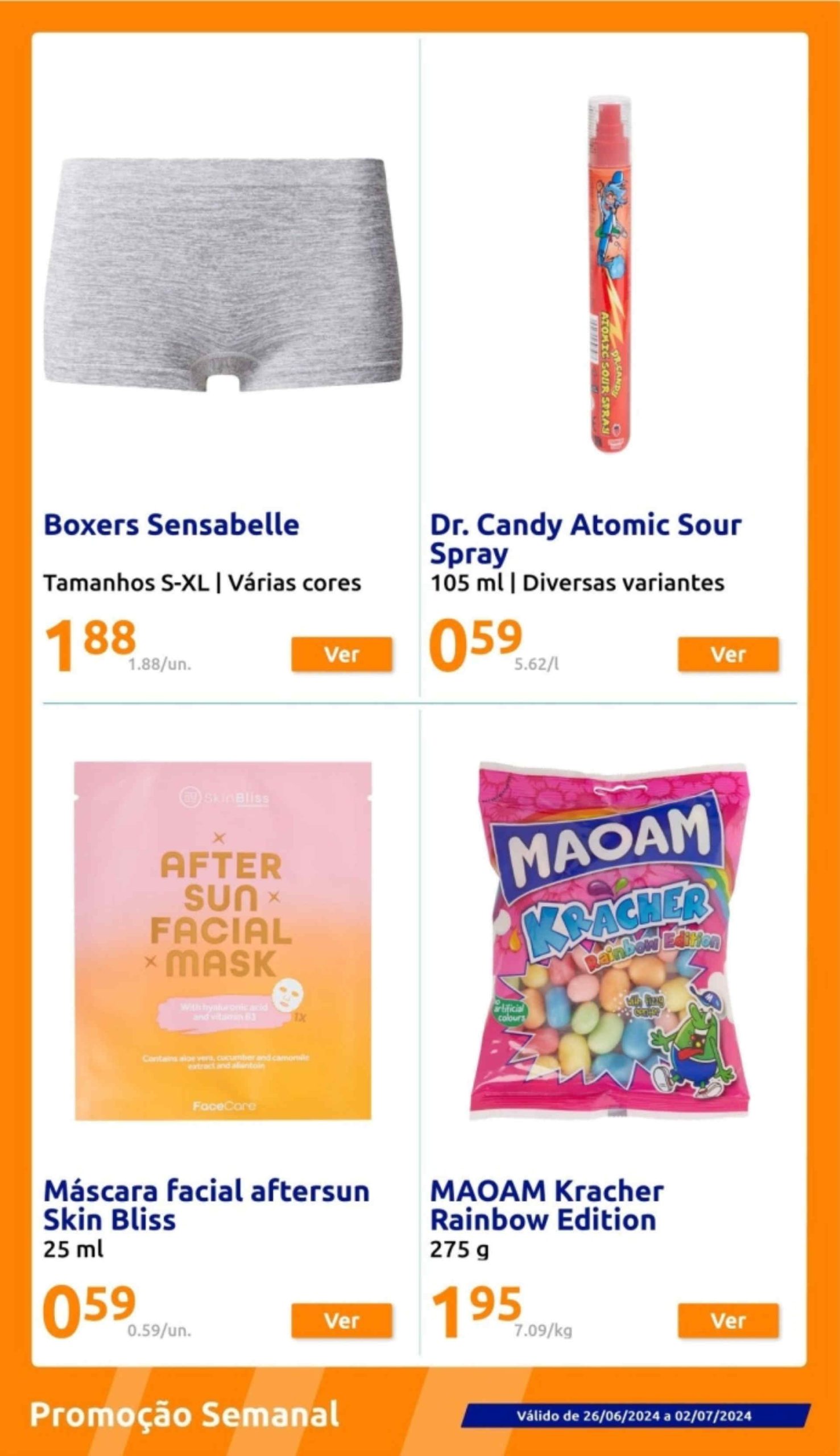View details for Dr. Candy Atomic Sour Spray
The image size is (840, 1456).
(x=728, y=654)
